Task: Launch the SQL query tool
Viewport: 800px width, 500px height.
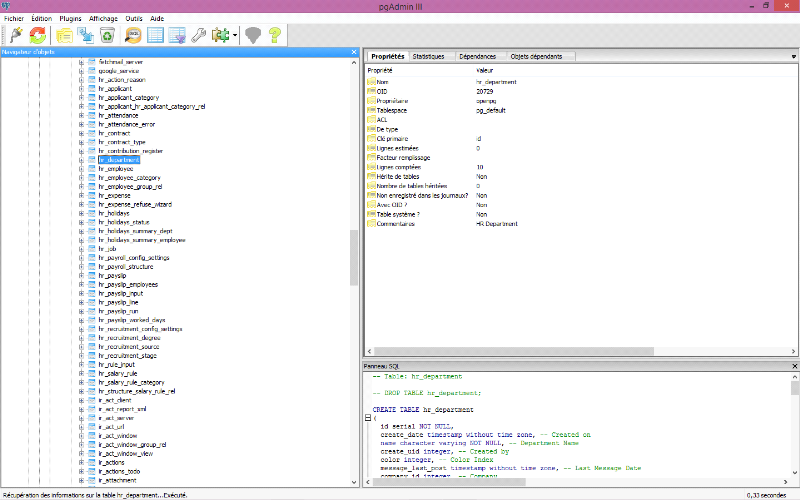Action: 133,35
